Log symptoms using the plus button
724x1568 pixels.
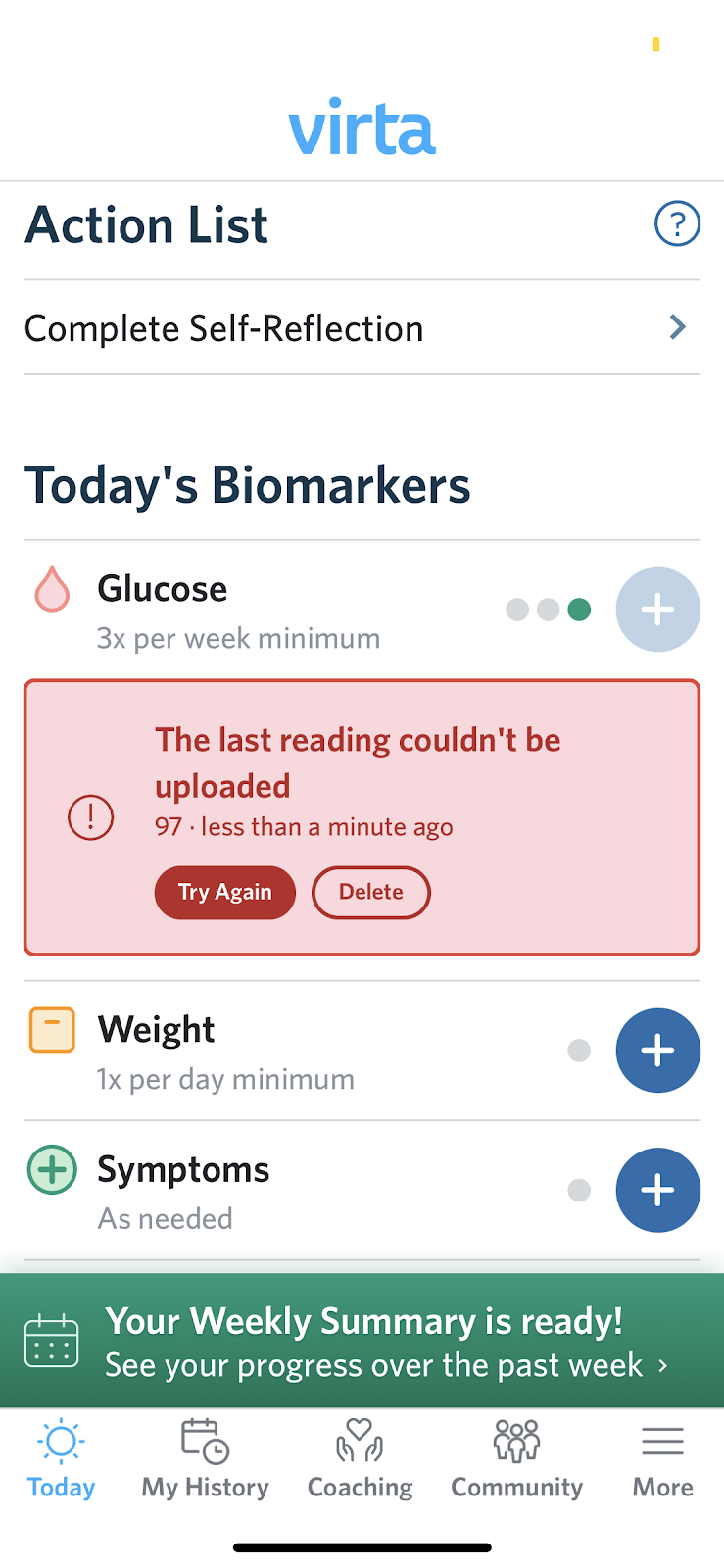click(x=657, y=1190)
